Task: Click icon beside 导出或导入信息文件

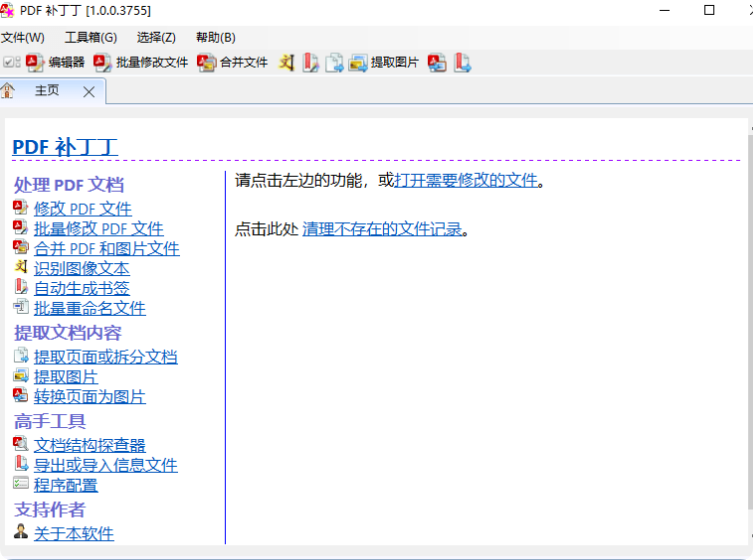Action: point(21,463)
